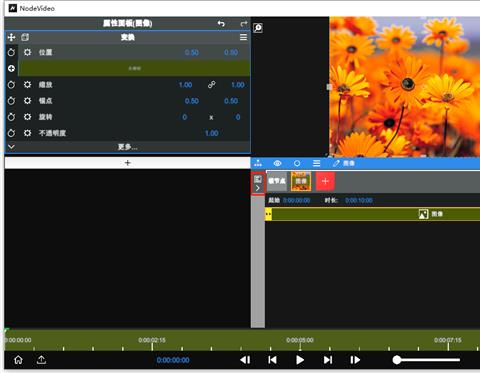Select the 根节点 tab
The height and width of the screenshot is (373, 480).
click(x=277, y=181)
